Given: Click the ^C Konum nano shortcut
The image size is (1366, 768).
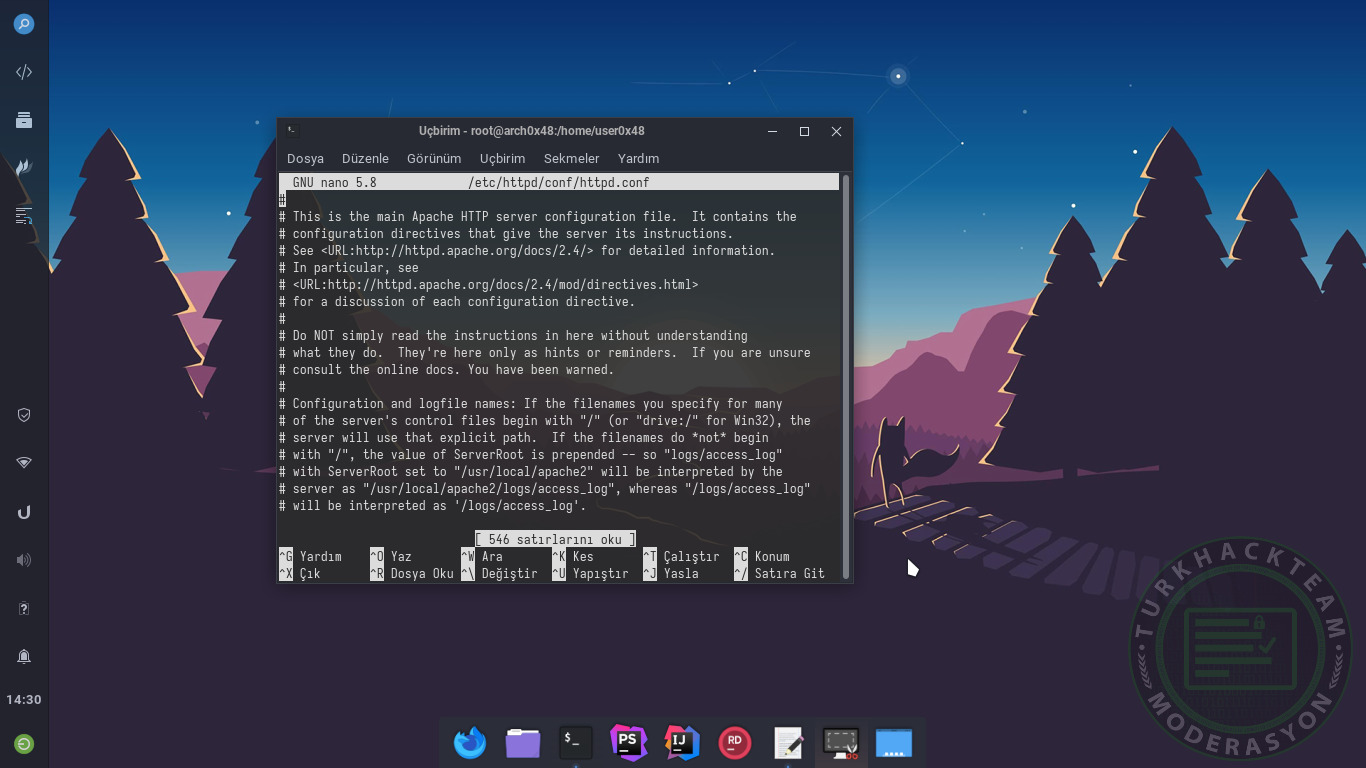Looking at the screenshot, I should (x=762, y=557).
